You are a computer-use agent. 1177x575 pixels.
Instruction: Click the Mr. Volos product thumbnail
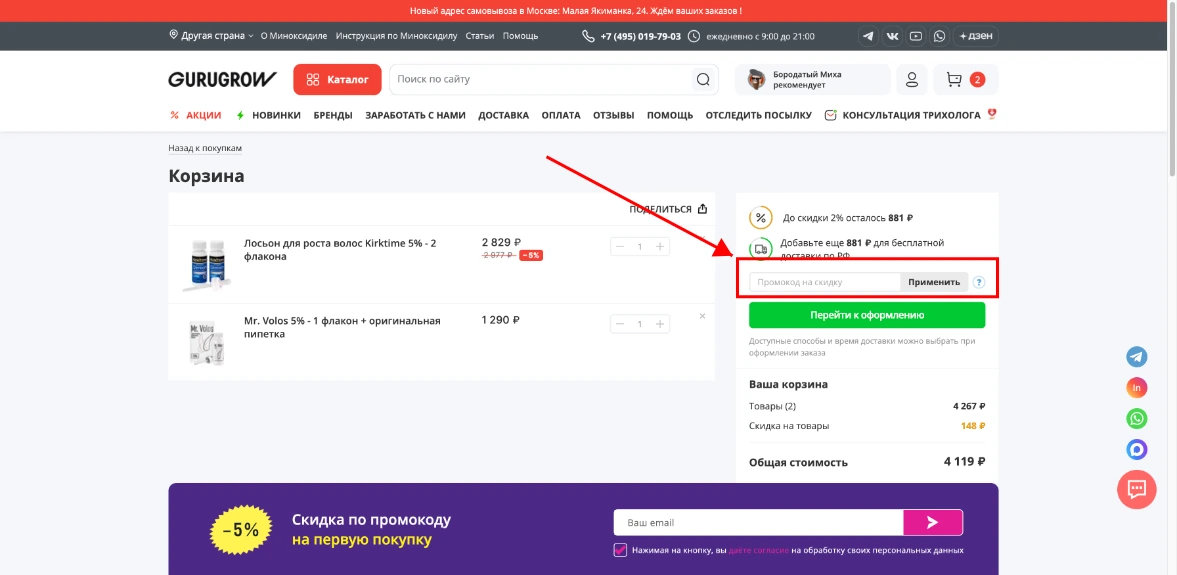[206, 342]
